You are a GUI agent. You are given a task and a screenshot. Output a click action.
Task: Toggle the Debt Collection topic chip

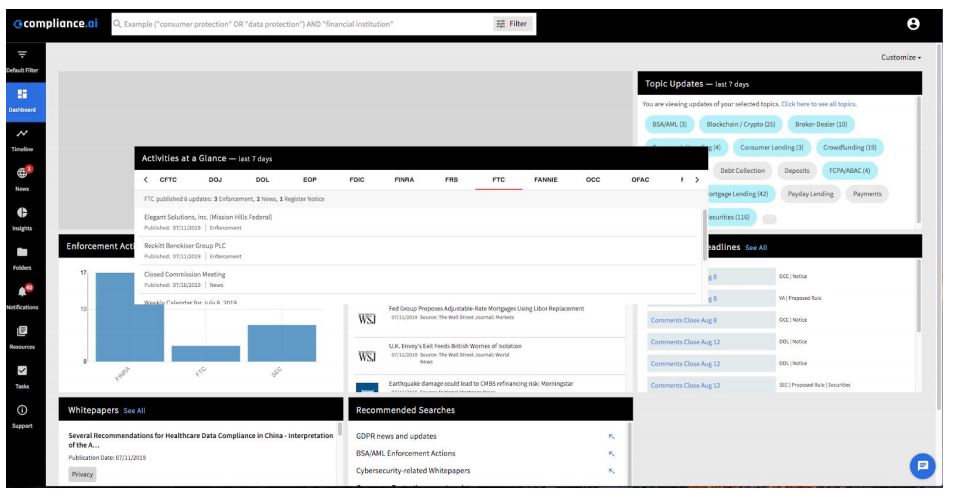[x=742, y=170]
